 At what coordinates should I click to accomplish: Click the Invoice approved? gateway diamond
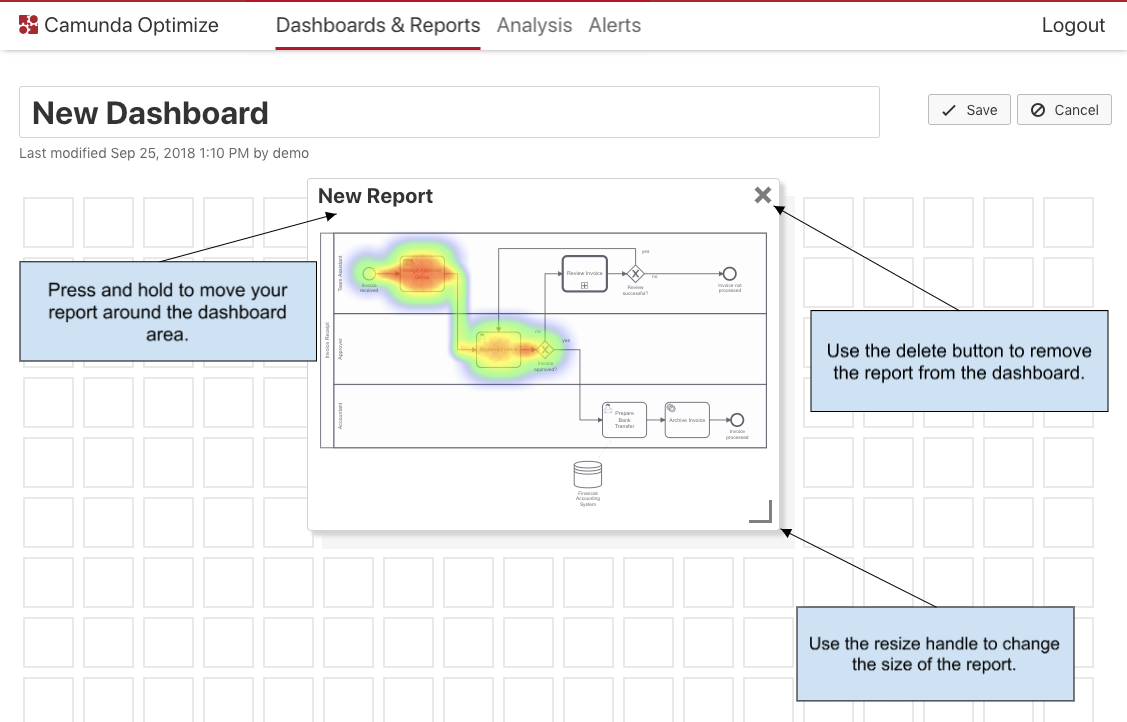pyautogui.click(x=546, y=350)
